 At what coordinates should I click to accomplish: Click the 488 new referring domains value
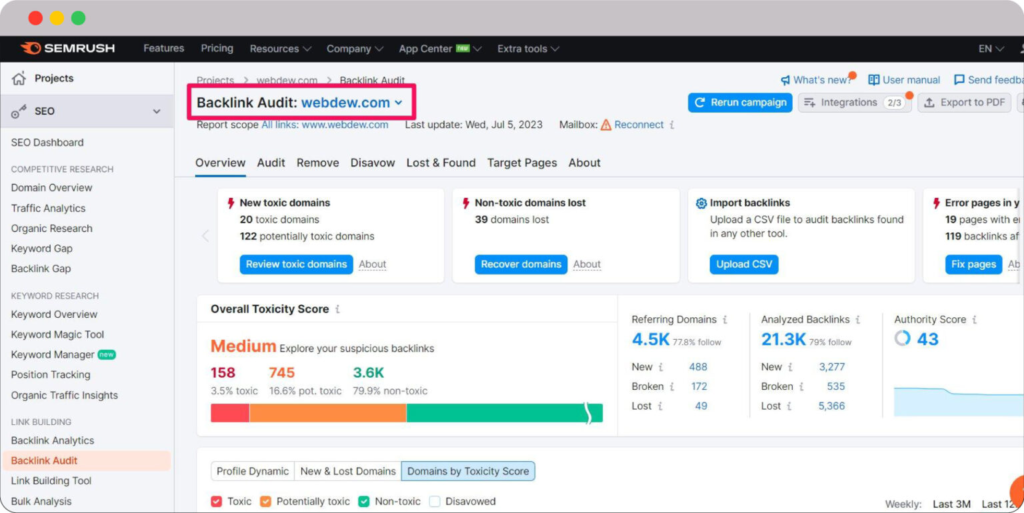(x=698, y=367)
